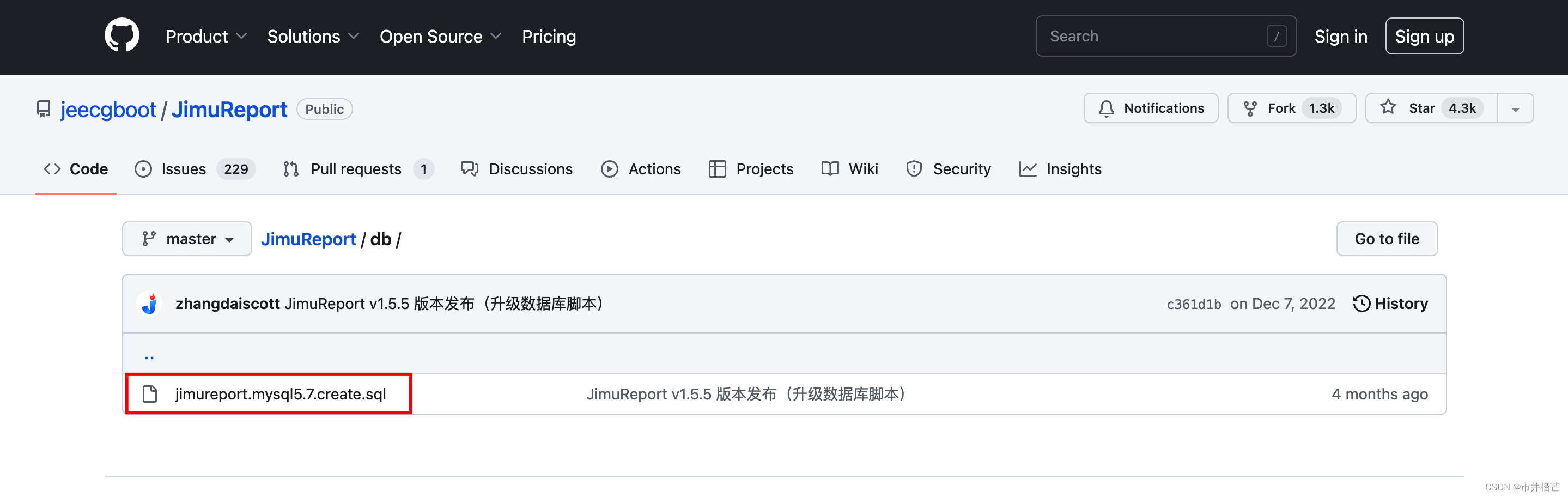The height and width of the screenshot is (497, 1568).
Task: Open the Actions tab
Action: coord(641,169)
